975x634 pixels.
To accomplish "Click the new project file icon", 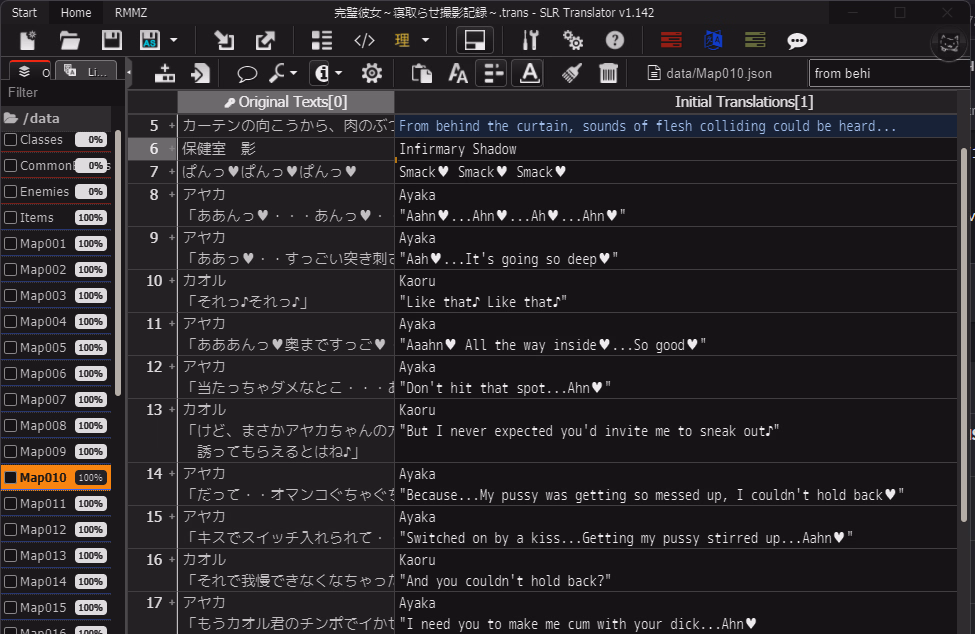I will coord(28,41).
